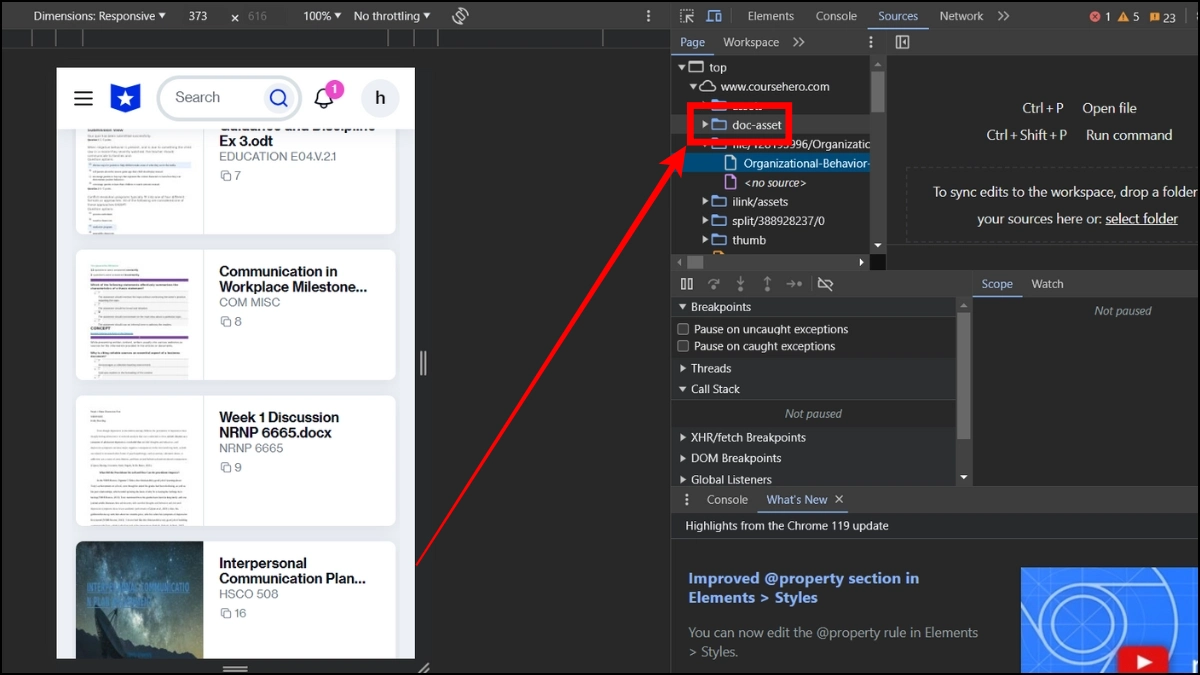Collapse the top frame node
Screen dimensions: 1200x675
[x=682, y=68]
